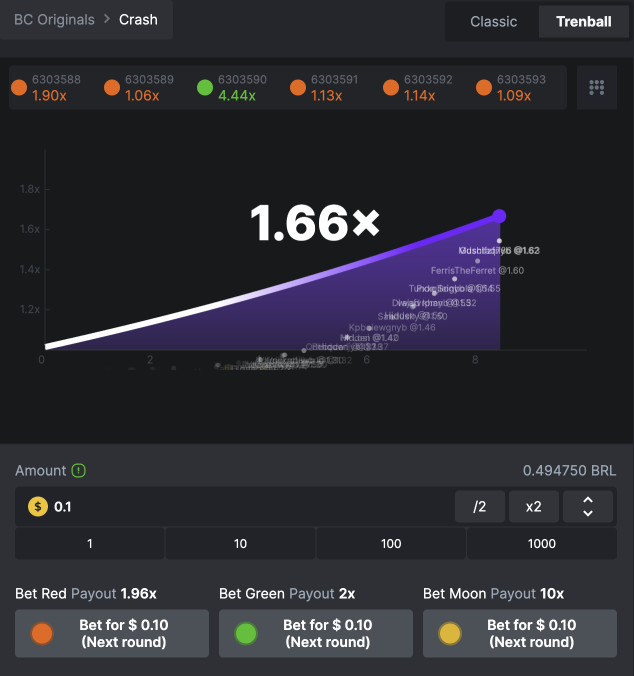634x676 pixels.
Task: Open BC Originals breadcrumb link
Action: (54, 20)
